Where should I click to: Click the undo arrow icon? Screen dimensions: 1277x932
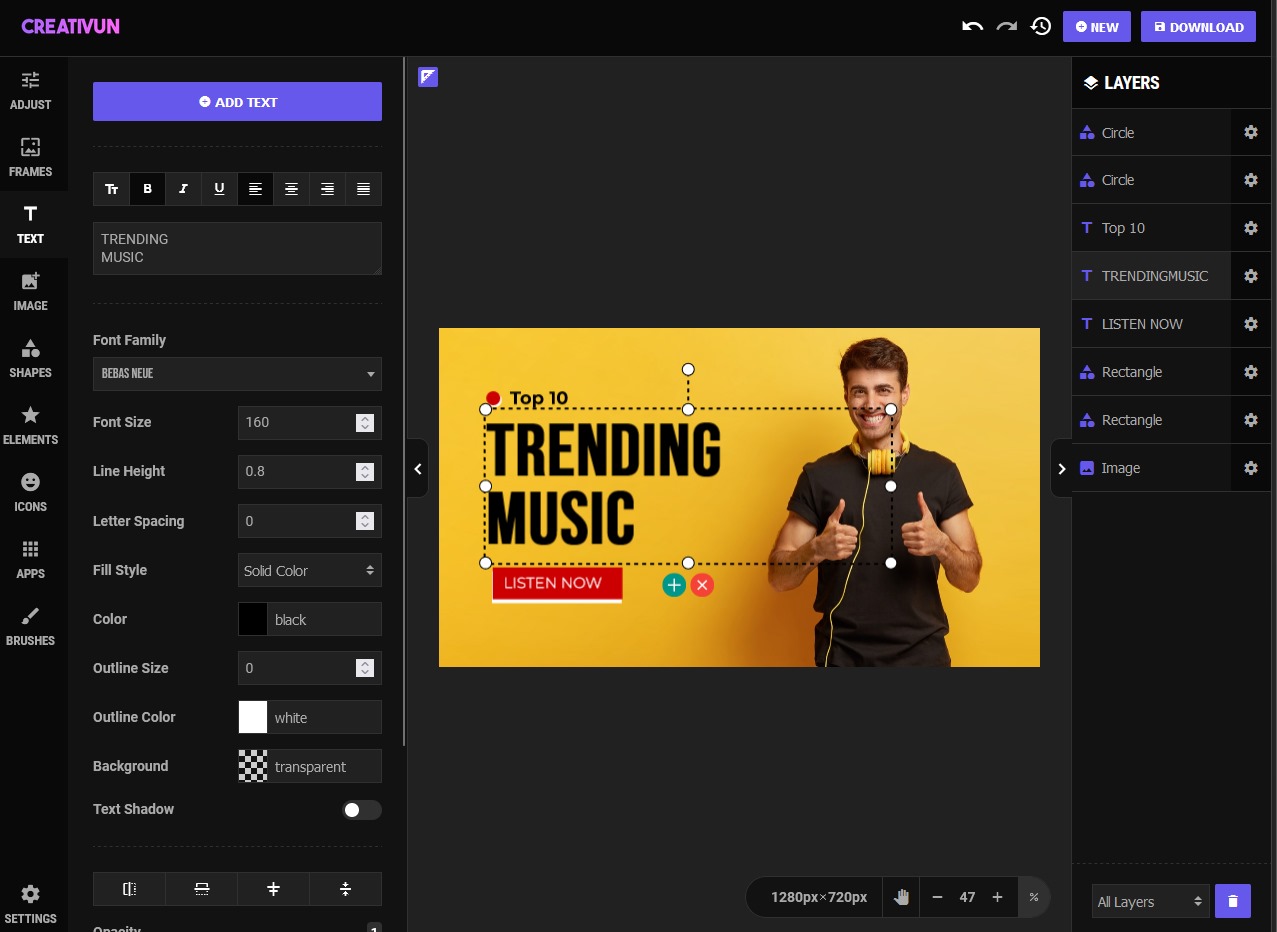point(972,27)
